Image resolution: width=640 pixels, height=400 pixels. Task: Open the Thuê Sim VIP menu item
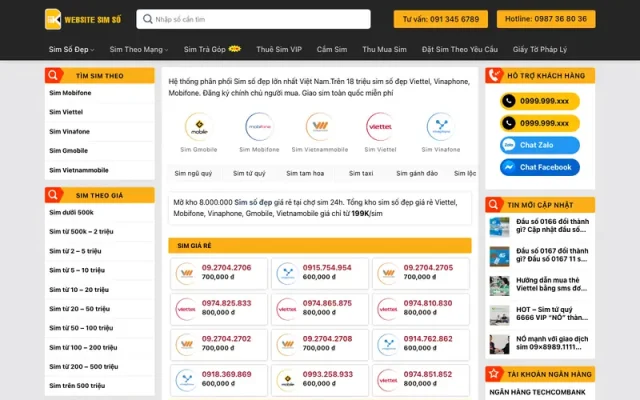279,49
